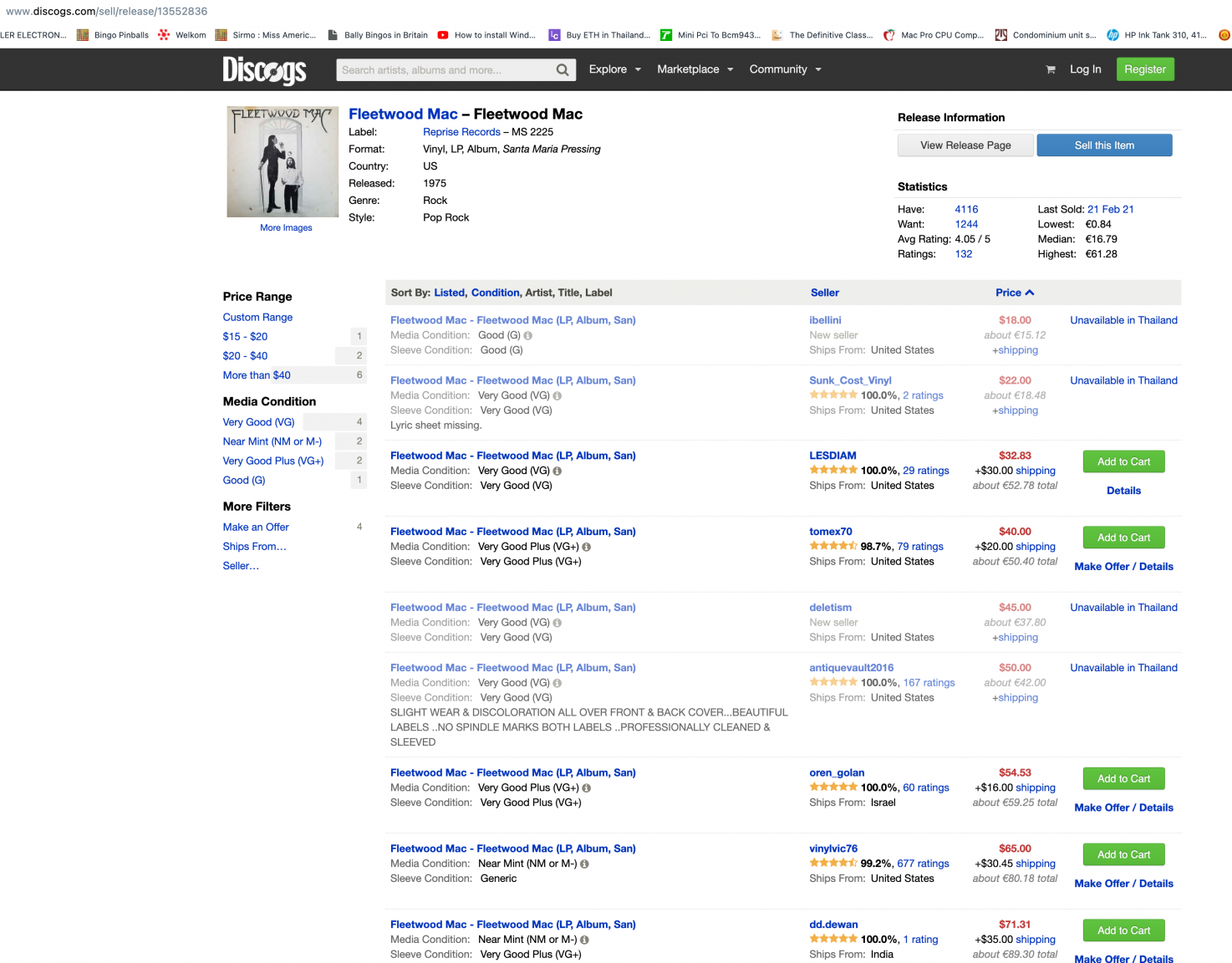Open seller ibellini profile

click(825, 320)
